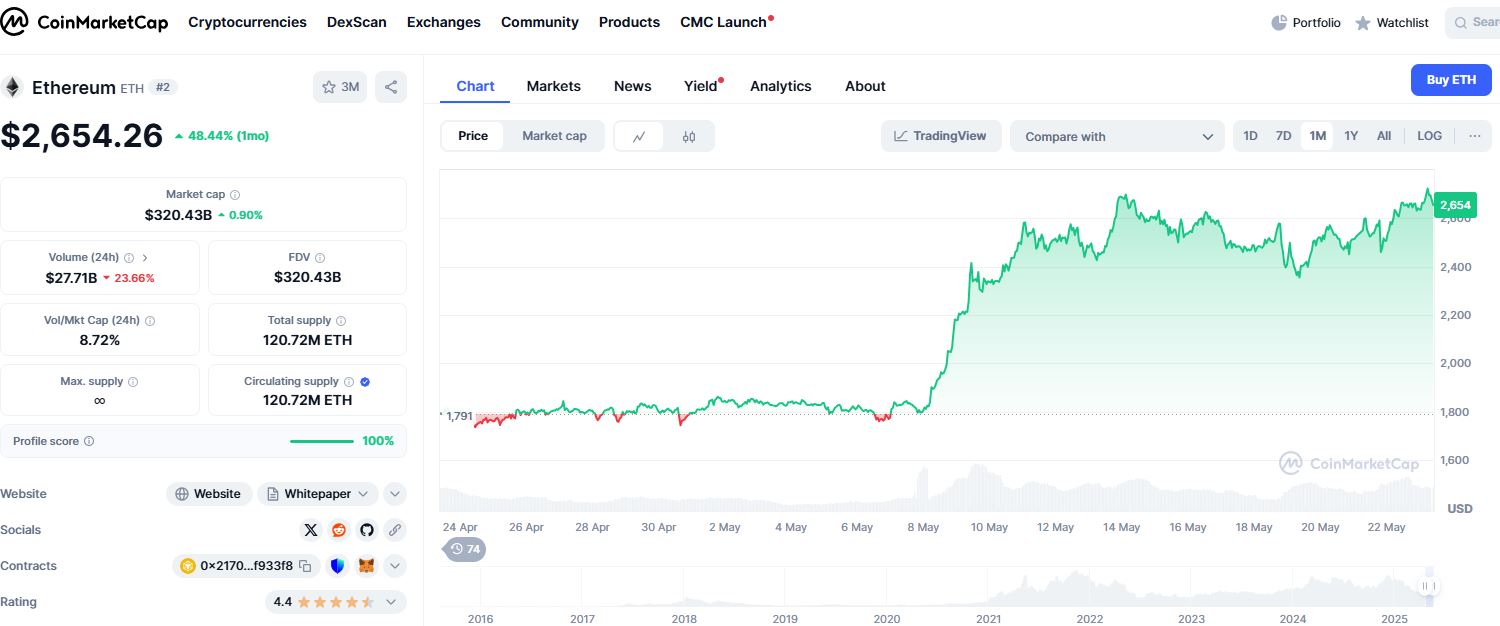1500x626 pixels.
Task: Set chart range to 1D
Action: (1250, 136)
